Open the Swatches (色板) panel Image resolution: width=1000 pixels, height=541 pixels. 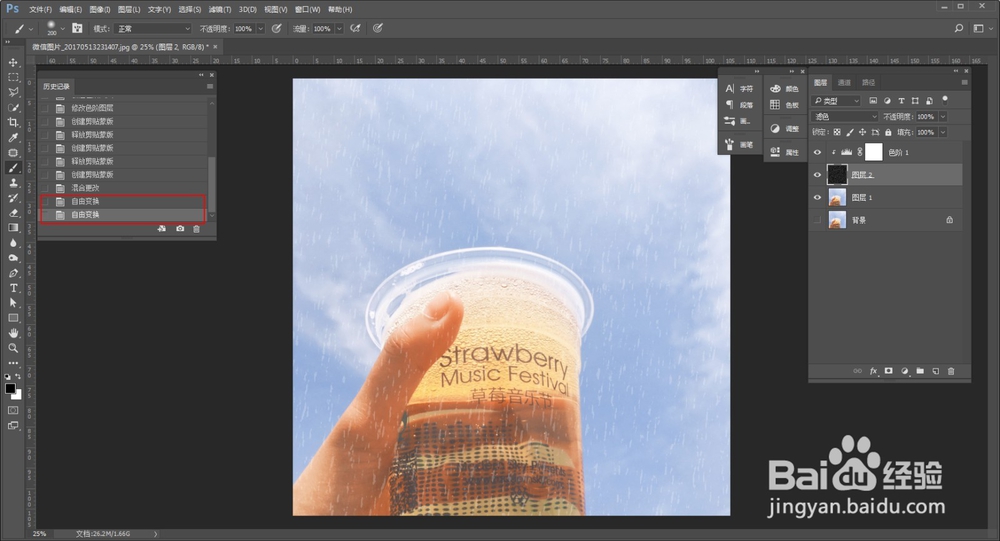point(784,105)
